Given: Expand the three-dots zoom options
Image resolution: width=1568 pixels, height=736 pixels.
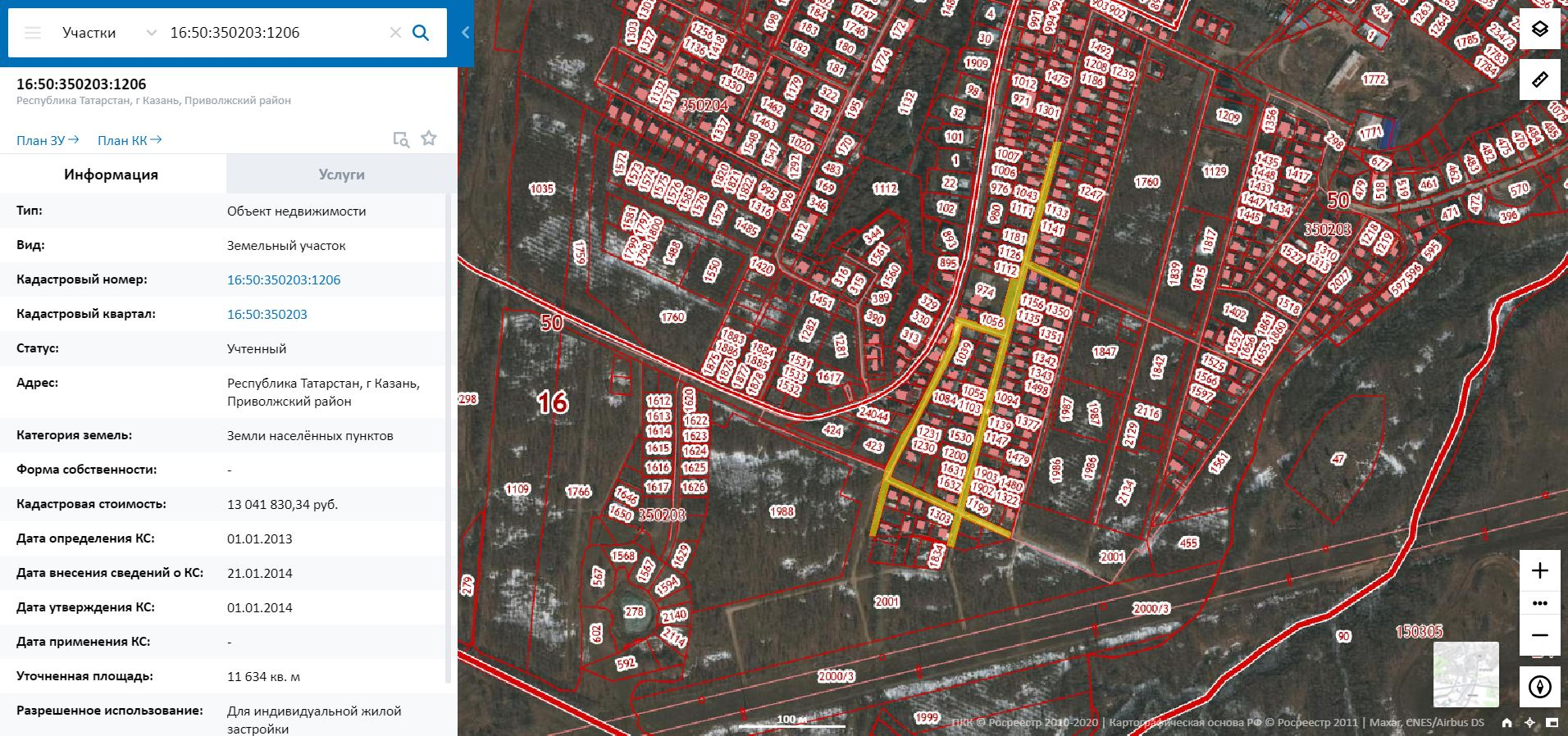Looking at the screenshot, I should coord(1539,603).
